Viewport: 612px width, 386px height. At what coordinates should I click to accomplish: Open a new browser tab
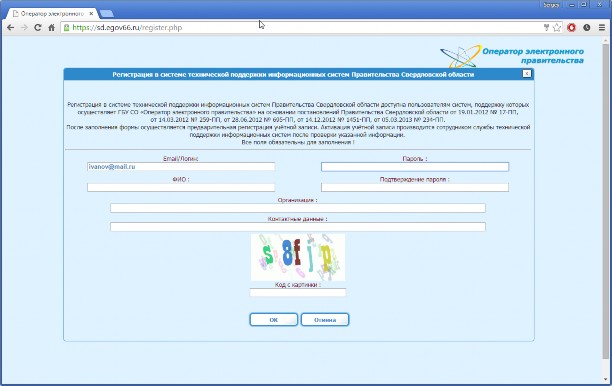(107, 14)
